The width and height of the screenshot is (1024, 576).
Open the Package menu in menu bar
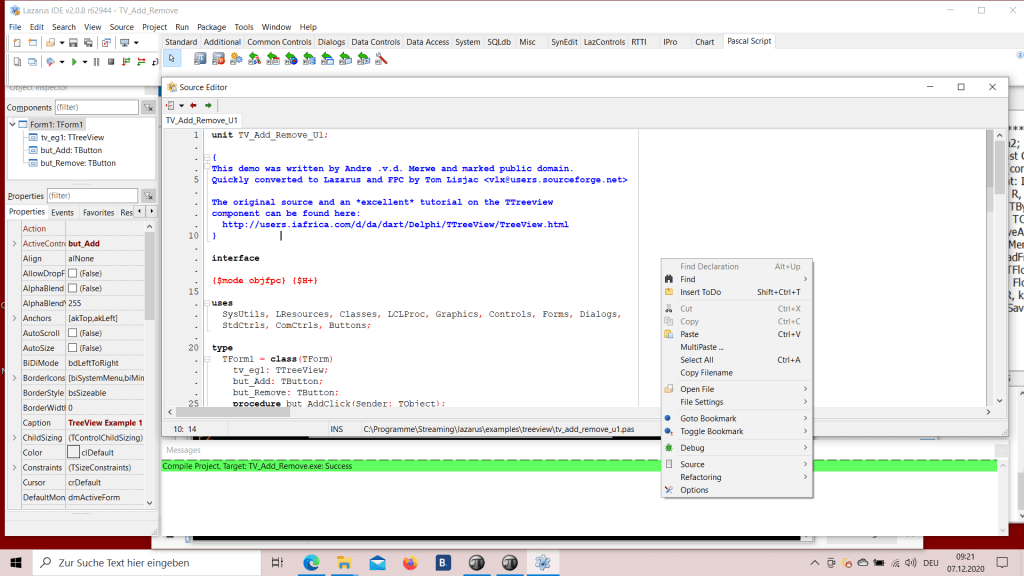[211, 27]
